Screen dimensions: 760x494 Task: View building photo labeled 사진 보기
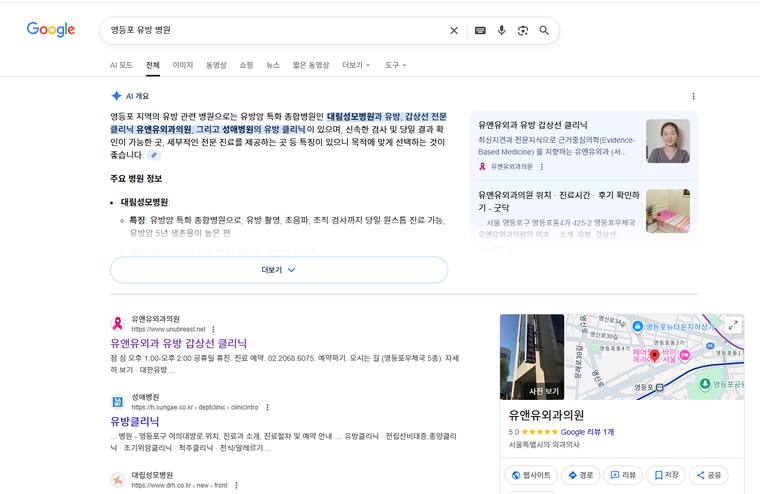click(532, 357)
